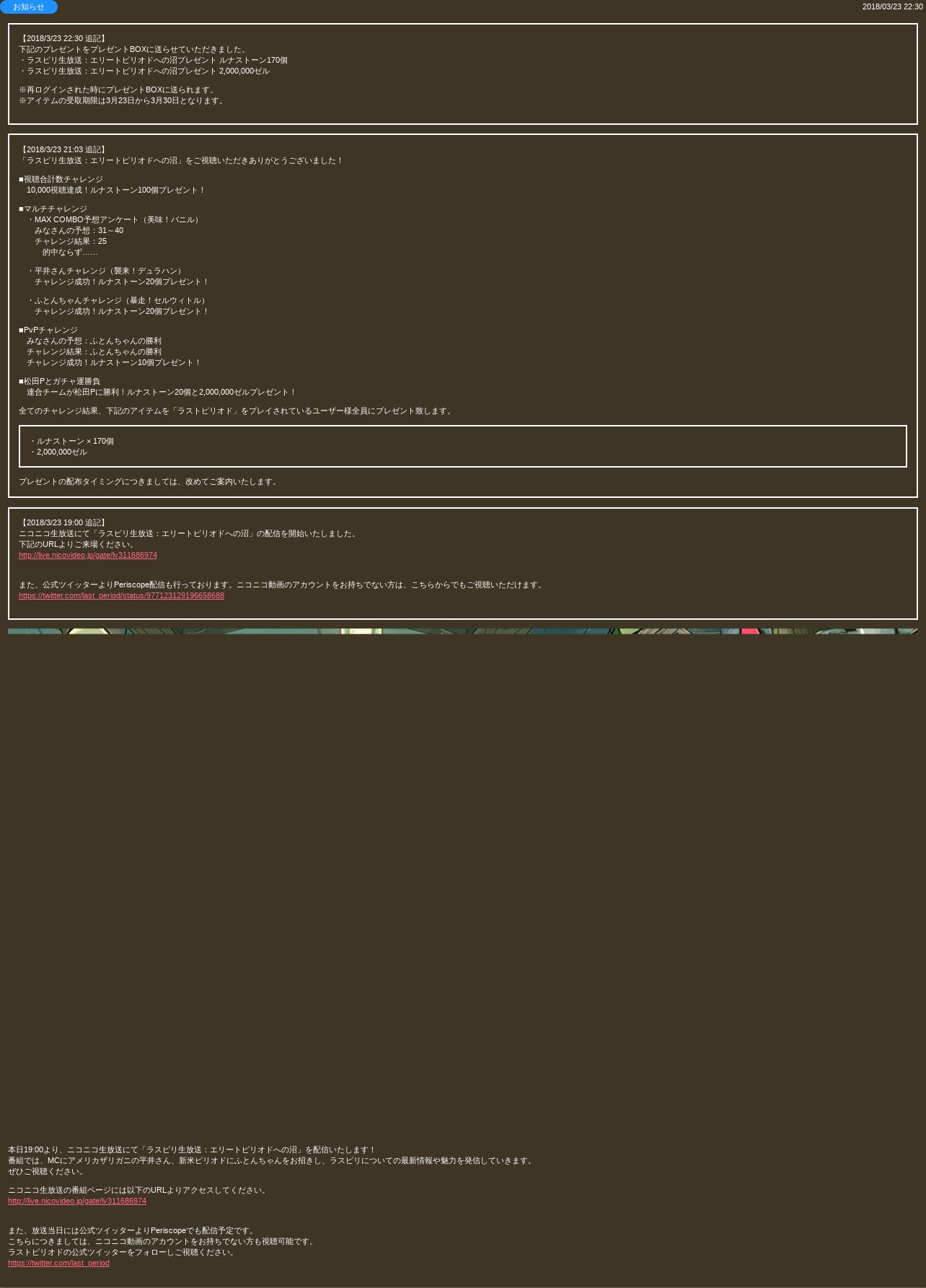
Task: Click the アイテムの受取期限 note line
Action: pyautogui.click(x=123, y=100)
